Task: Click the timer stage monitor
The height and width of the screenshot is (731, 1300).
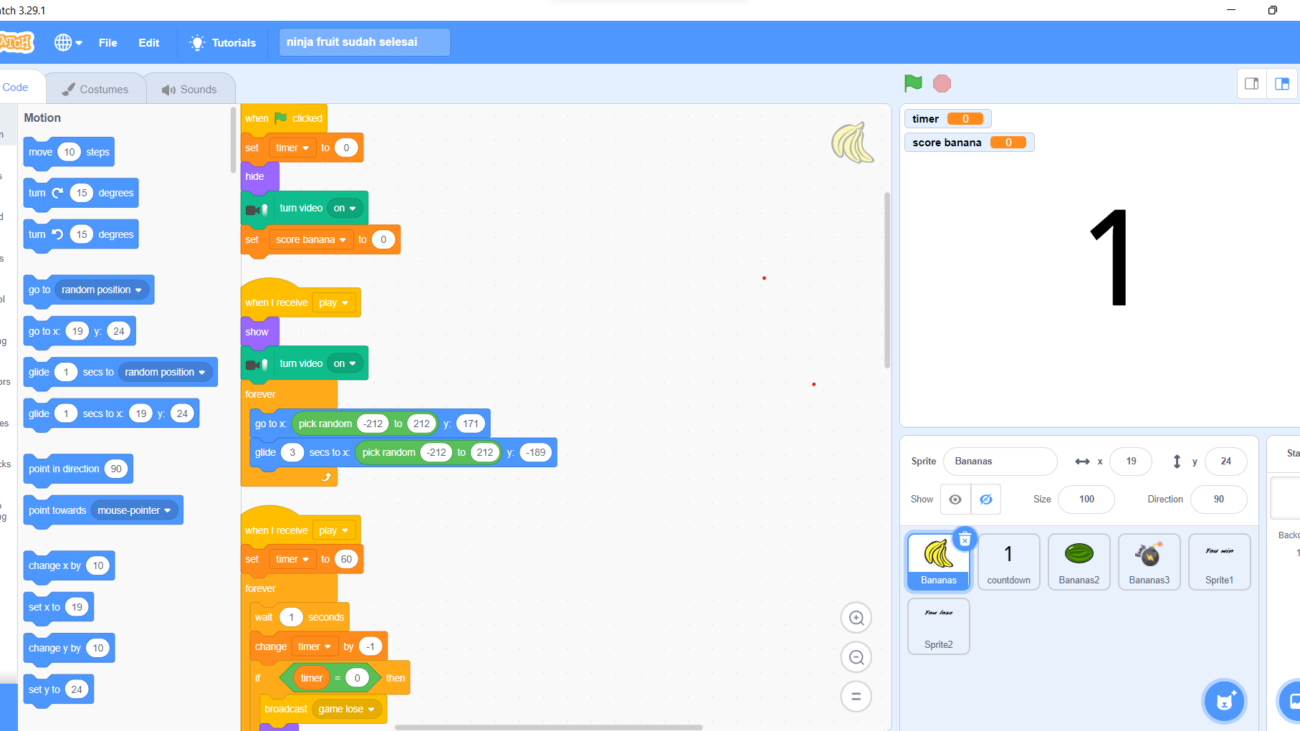Action: click(x=947, y=119)
